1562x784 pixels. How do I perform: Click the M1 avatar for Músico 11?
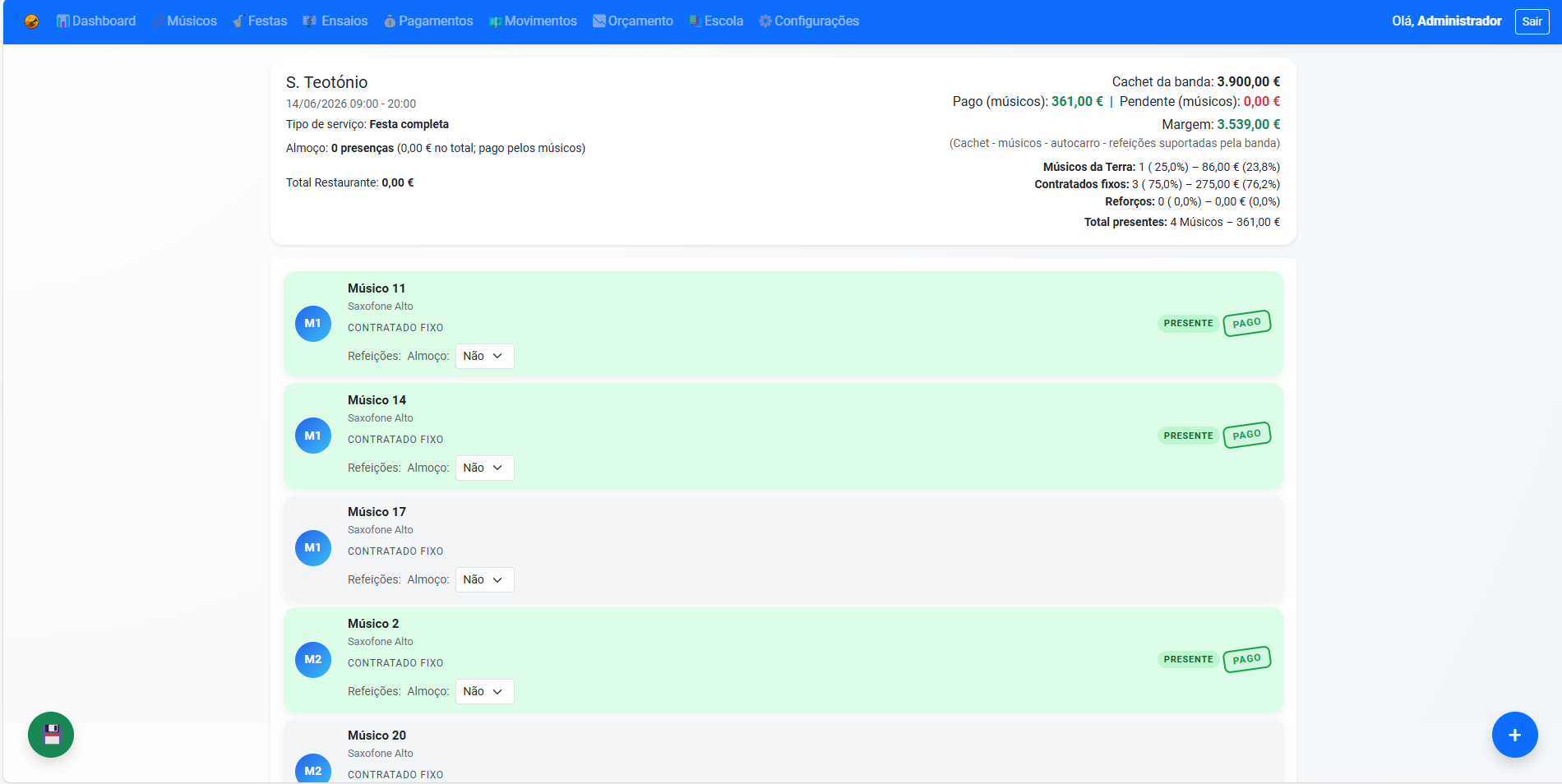(x=313, y=324)
